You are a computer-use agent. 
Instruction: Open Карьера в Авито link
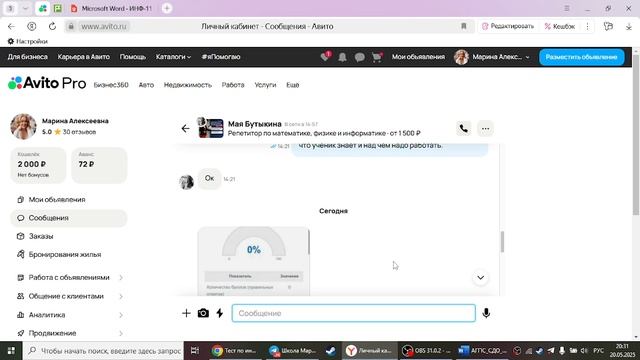[84, 57]
